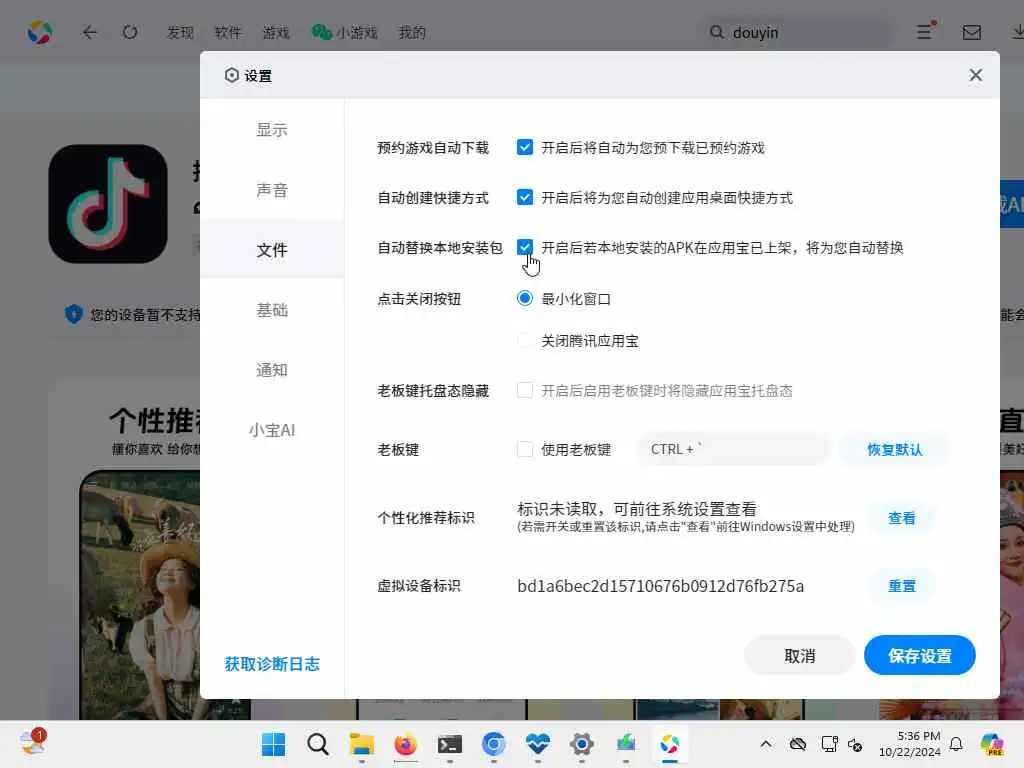Check 使用老板键 checkbox
This screenshot has height=768, width=1024.
coord(524,449)
